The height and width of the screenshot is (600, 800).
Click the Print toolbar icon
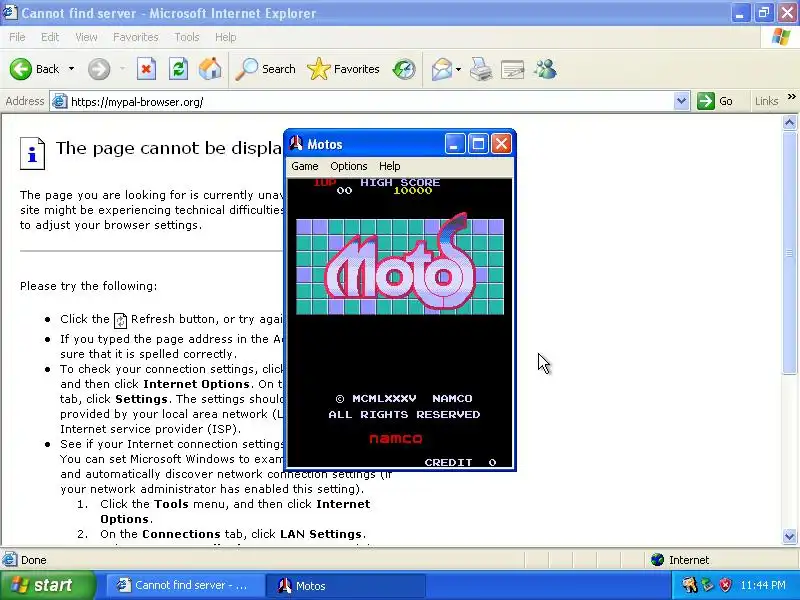pyautogui.click(x=481, y=69)
